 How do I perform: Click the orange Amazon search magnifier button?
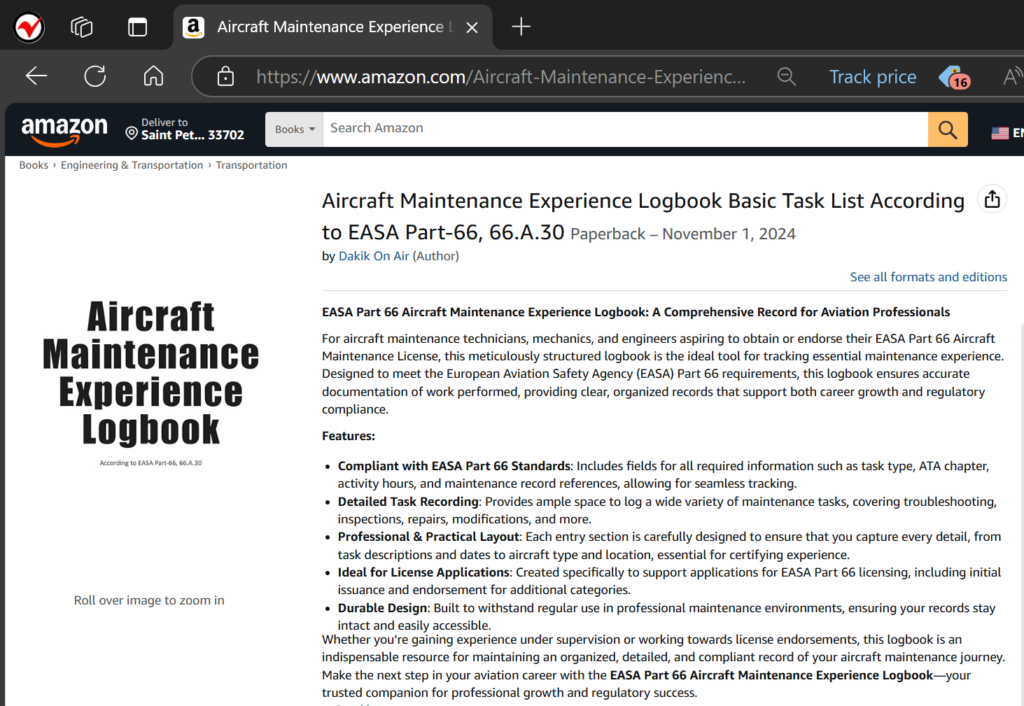click(x=948, y=129)
